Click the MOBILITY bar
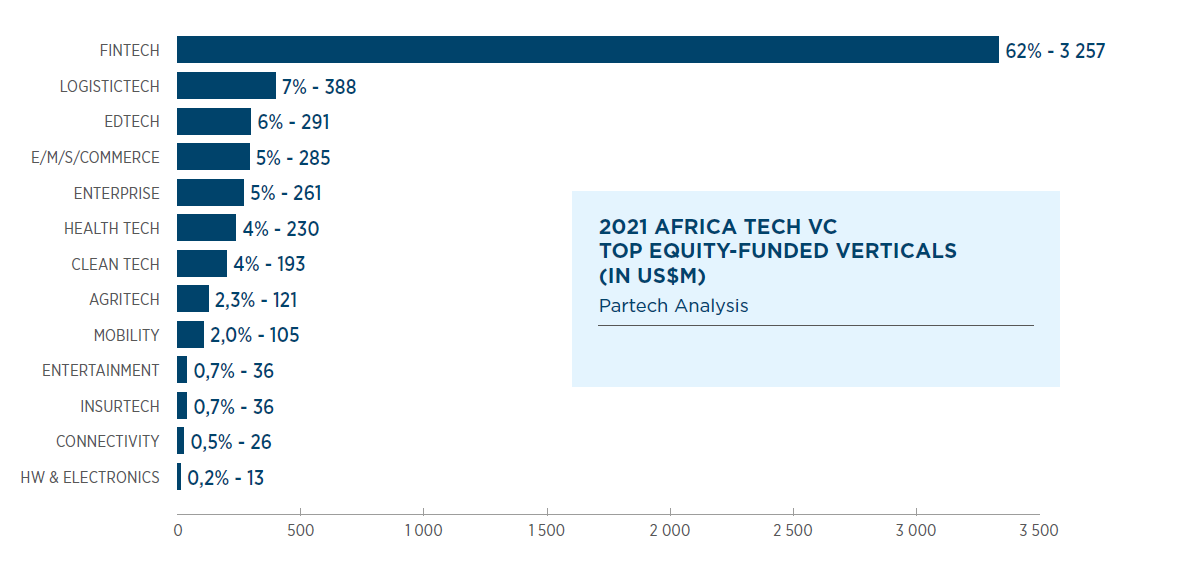Screen dimensions: 1180x579 (x=190, y=335)
